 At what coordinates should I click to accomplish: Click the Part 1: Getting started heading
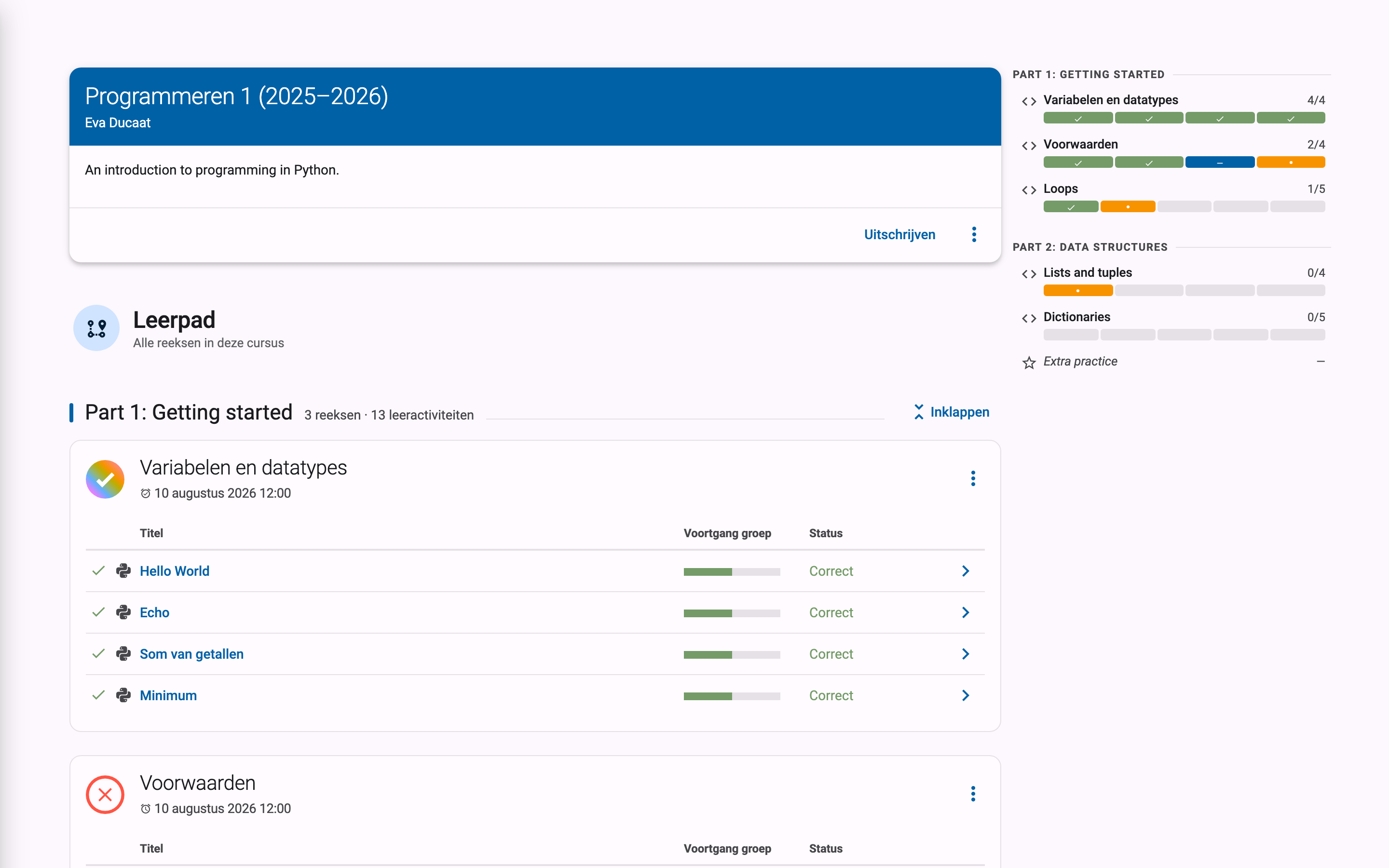coord(189,412)
